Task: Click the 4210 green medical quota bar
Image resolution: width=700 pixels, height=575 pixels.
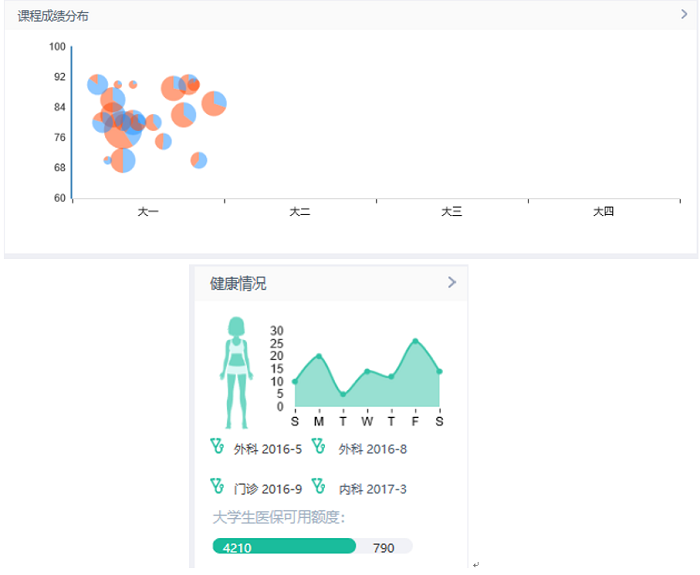Action: 284,547
